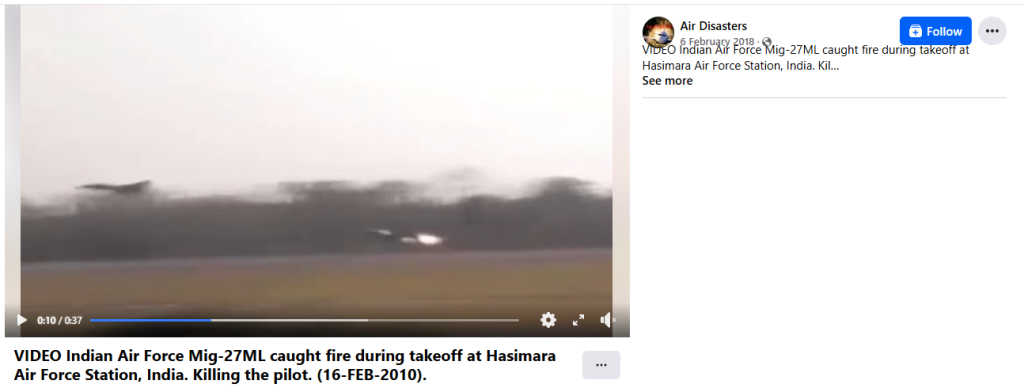The image size is (1024, 388).
Task: Click the video frame to toggle playback
Action: (317, 157)
